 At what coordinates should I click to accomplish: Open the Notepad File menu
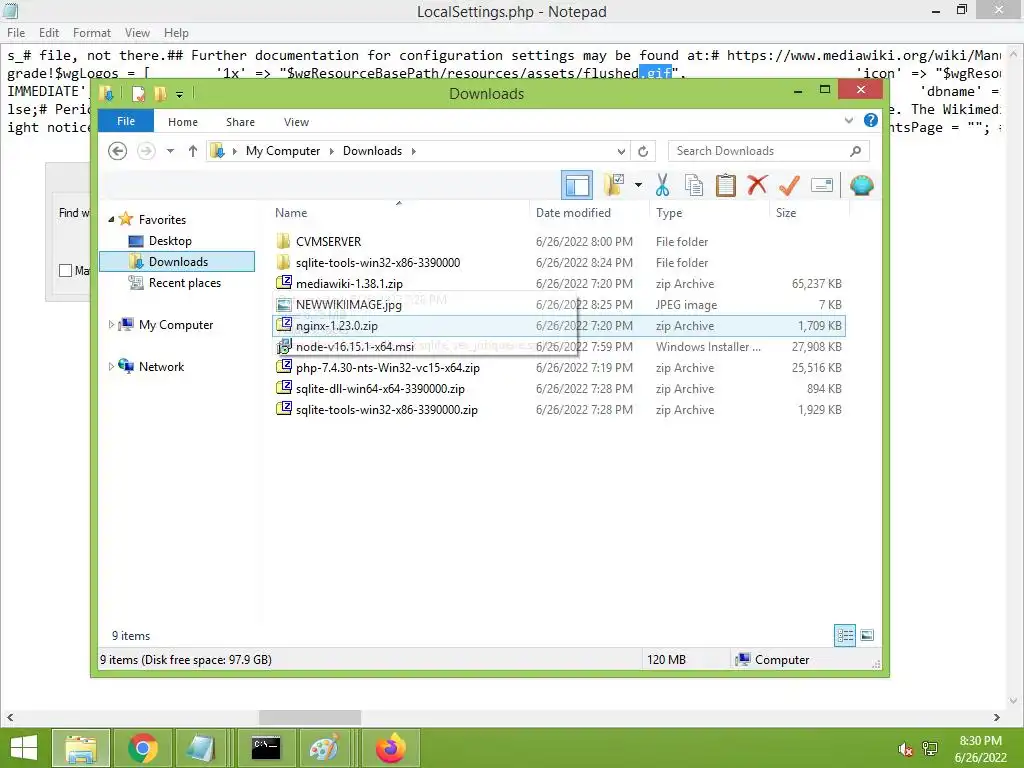pyautogui.click(x=16, y=33)
